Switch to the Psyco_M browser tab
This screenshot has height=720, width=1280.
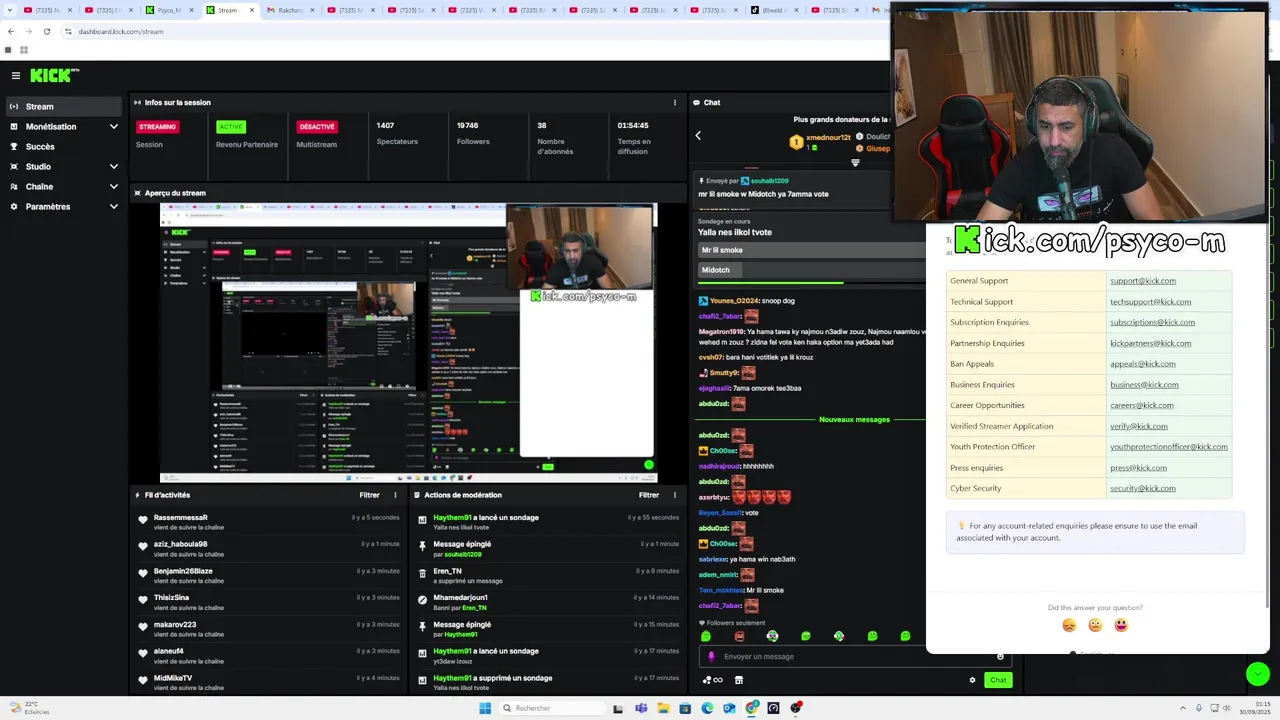click(168, 10)
